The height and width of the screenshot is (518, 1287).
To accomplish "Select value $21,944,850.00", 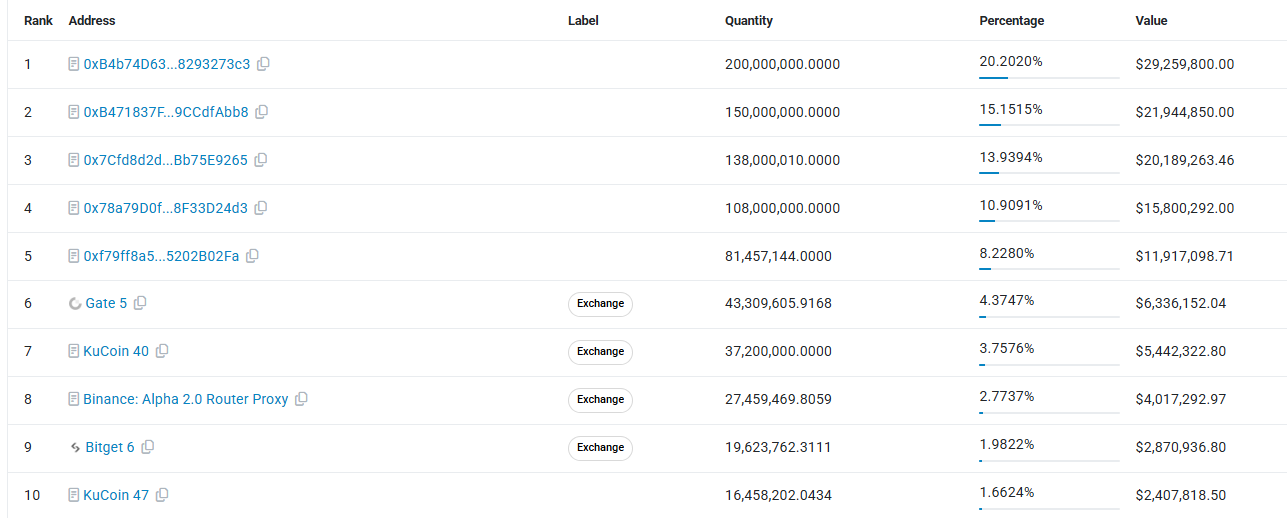I will click(1185, 112).
